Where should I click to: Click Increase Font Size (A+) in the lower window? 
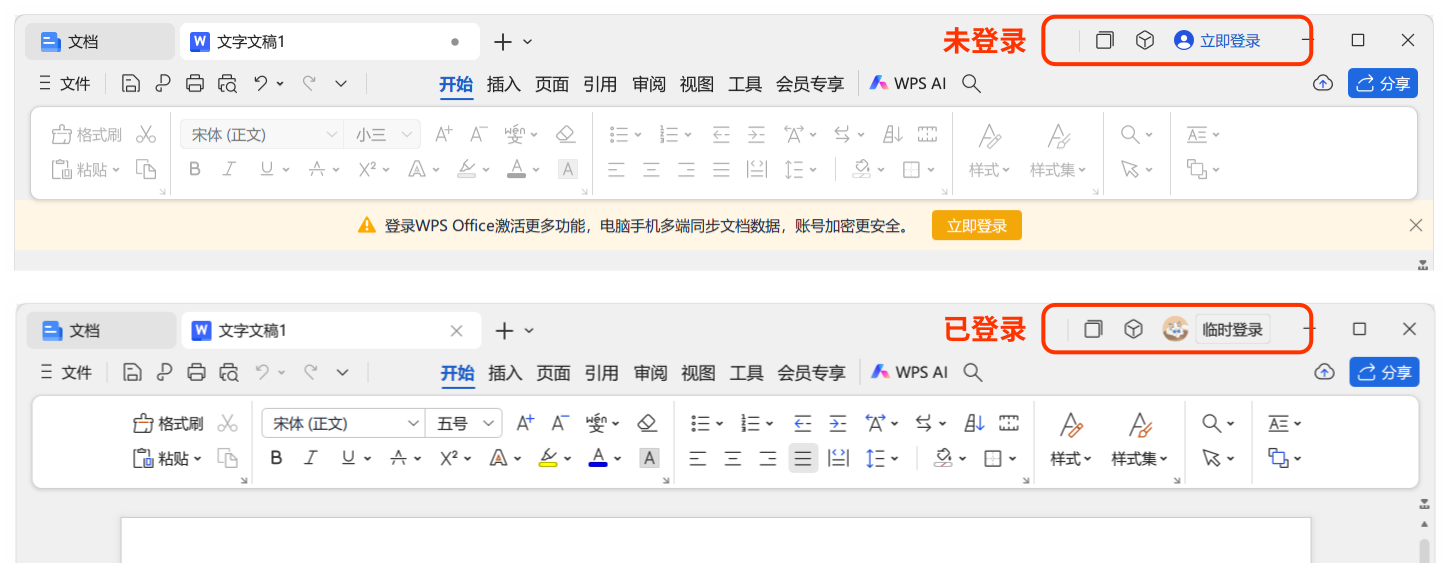point(525,423)
